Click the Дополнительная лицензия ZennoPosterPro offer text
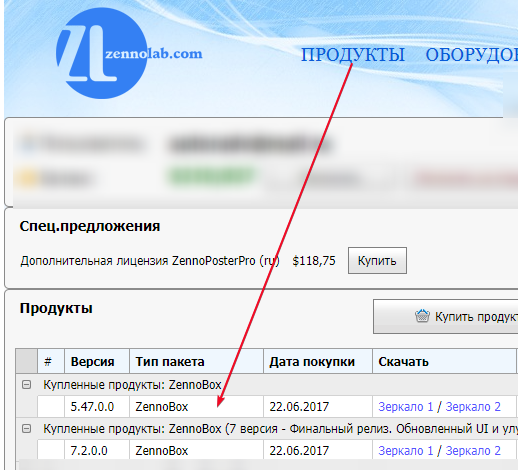This screenshot has height=470, width=518. click(x=150, y=261)
